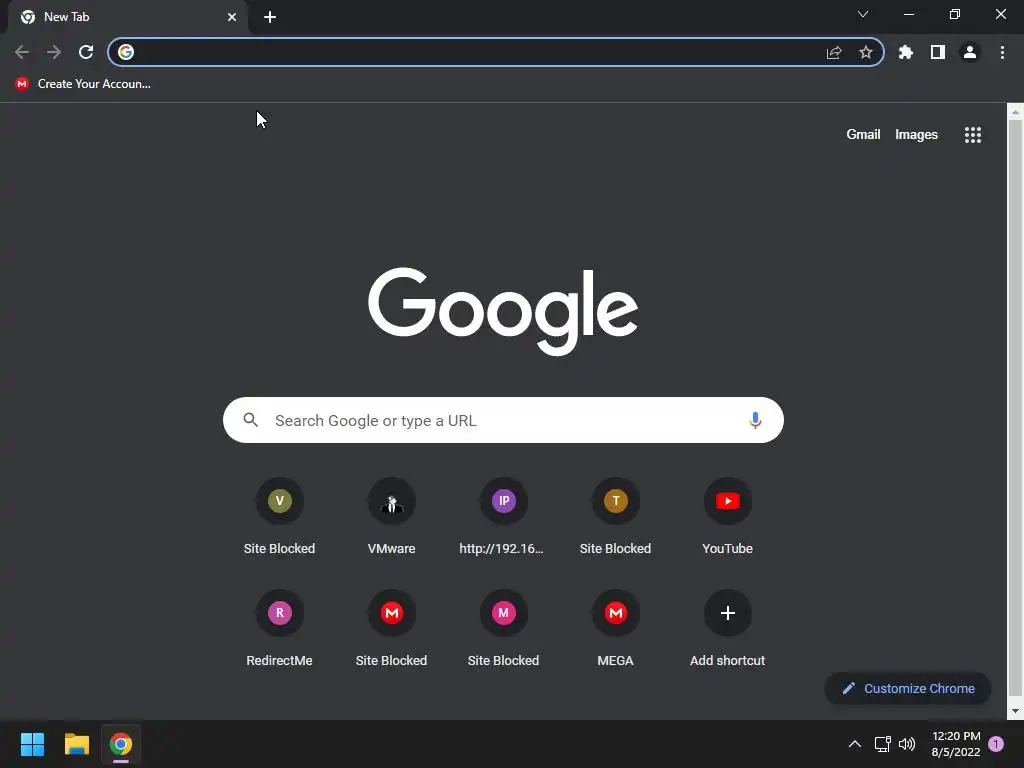This screenshot has height=768, width=1024.
Task: Start voice search with microphone icon
Action: (755, 421)
